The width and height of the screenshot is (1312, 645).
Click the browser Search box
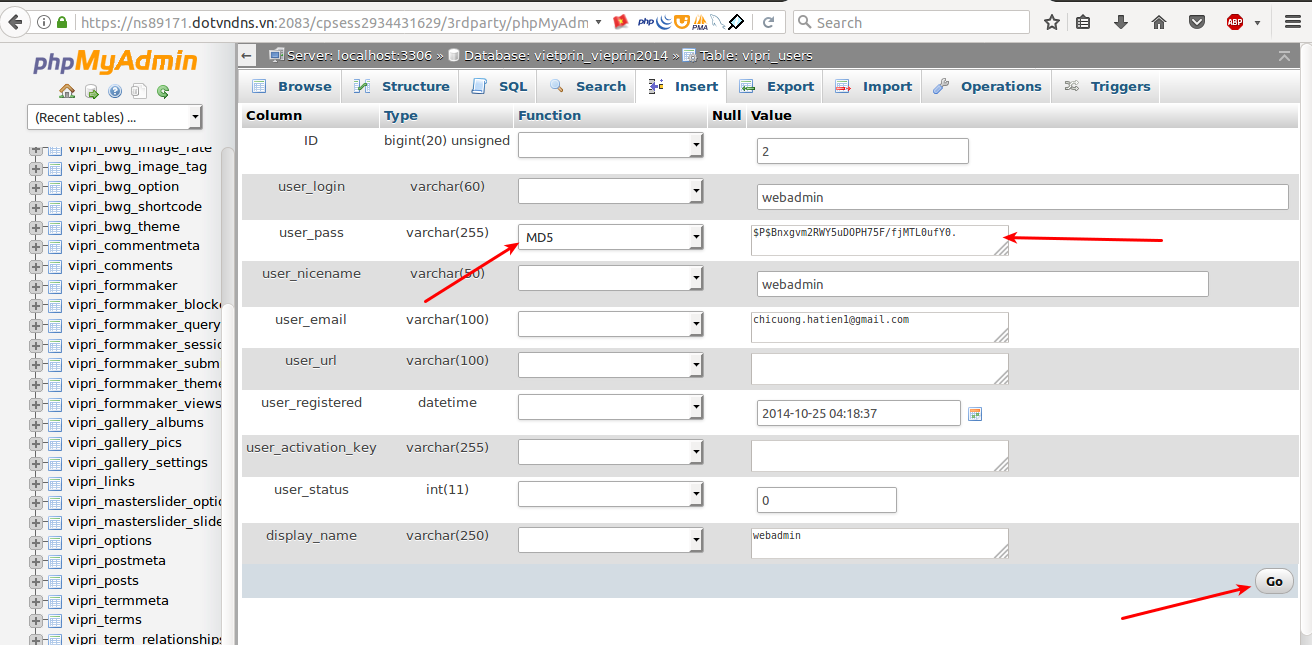[911, 22]
